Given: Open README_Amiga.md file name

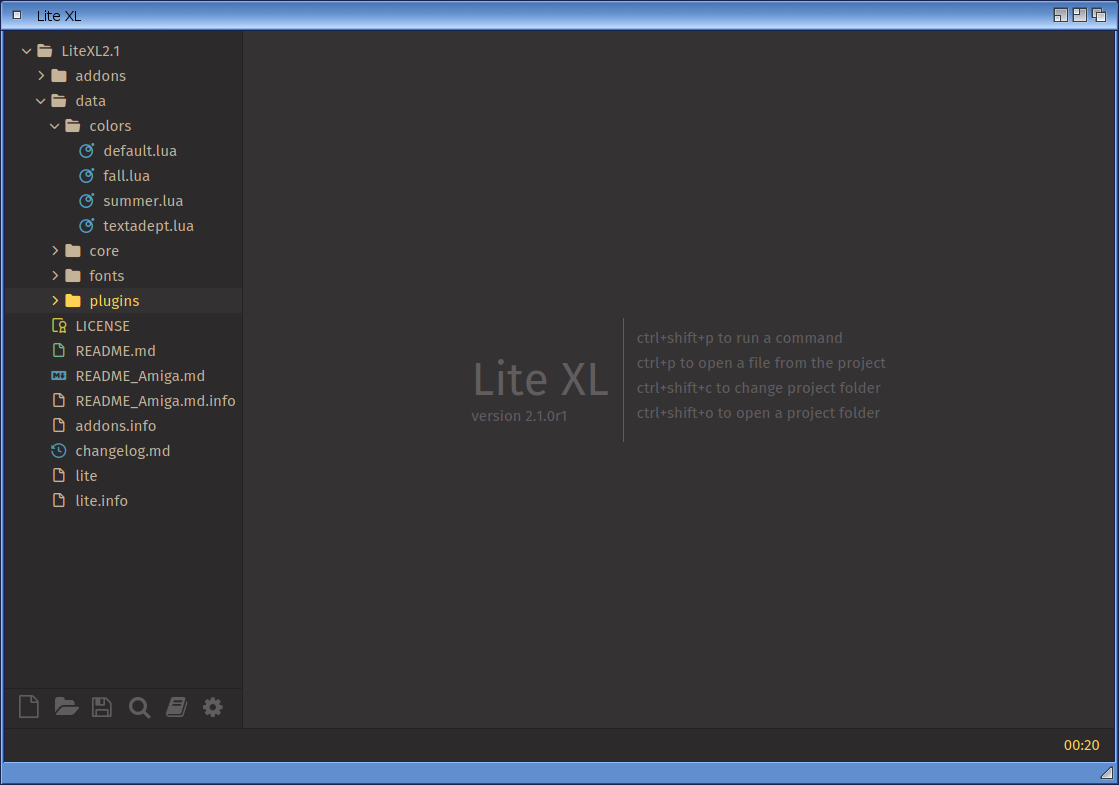Looking at the screenshot, I should coord(140,376).
